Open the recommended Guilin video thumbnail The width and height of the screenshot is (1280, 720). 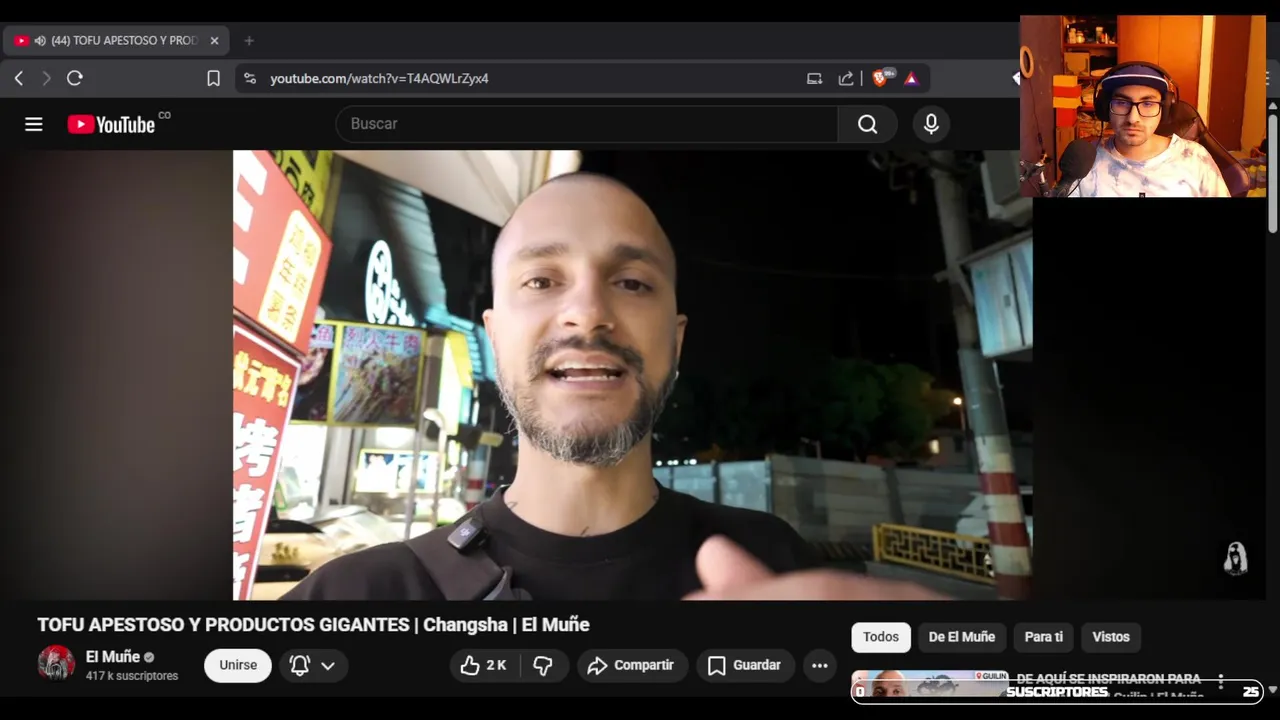(x=930, y=684)
